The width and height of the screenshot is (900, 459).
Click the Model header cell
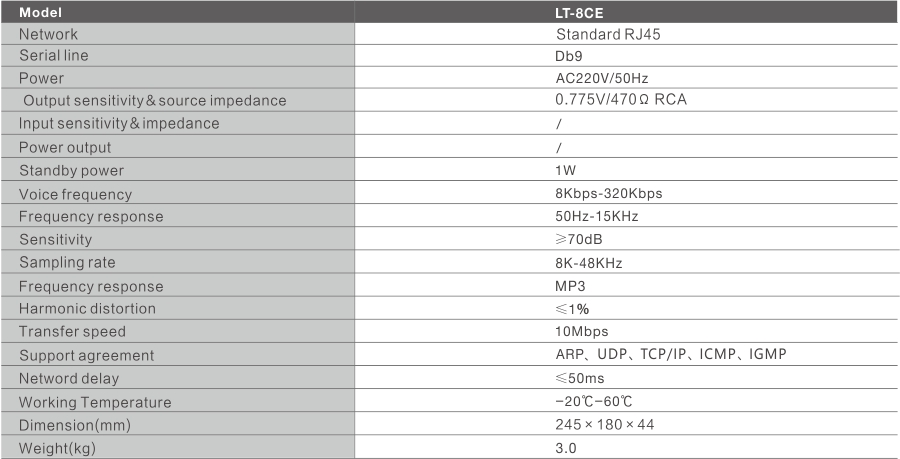177,12
